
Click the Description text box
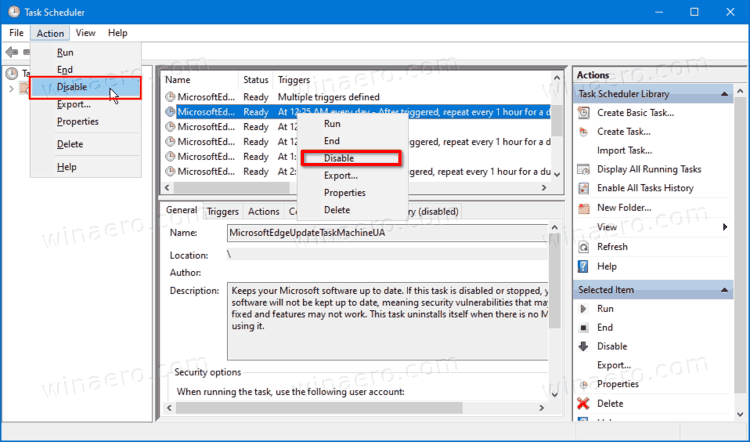[x=387, y=321]
